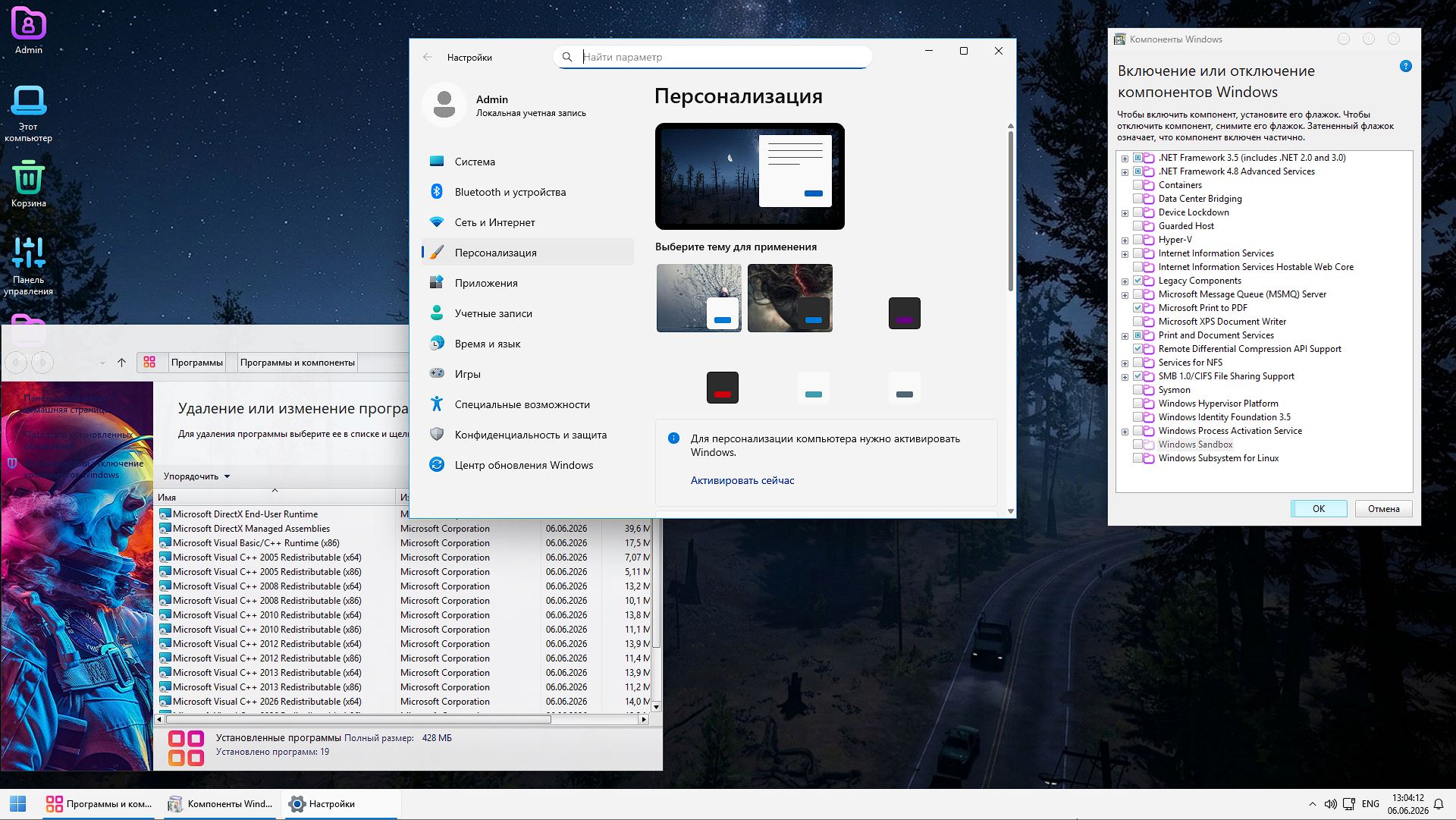
Task: Click the Admin user avatar in Settings
Action: pos(444,105)
